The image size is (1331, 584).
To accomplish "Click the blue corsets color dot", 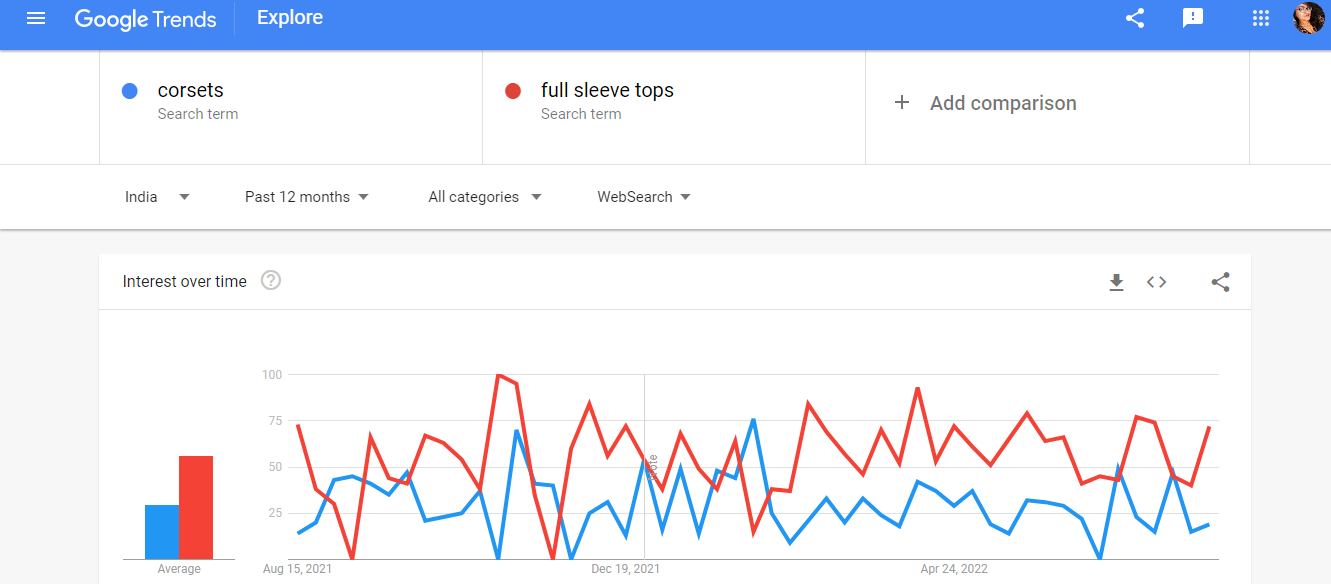I will pos(129,92).
